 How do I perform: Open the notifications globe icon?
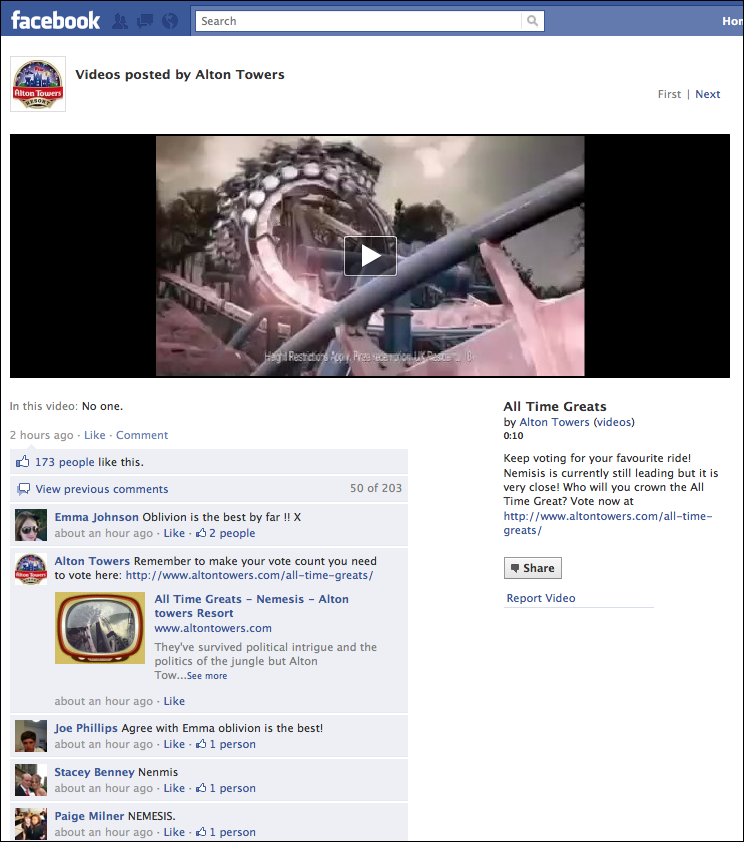[170, 21]
